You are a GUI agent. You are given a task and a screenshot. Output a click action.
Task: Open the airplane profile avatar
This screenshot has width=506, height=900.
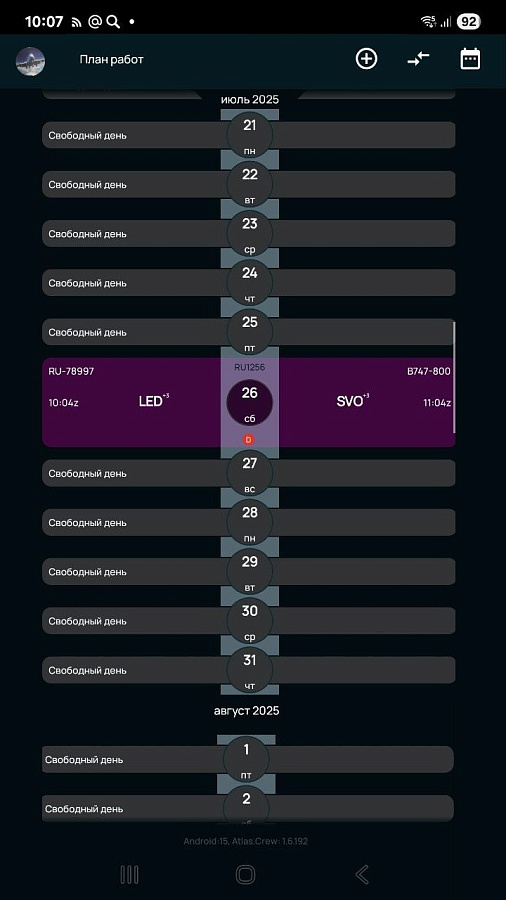pyautogui.click(x=30, y=61)
